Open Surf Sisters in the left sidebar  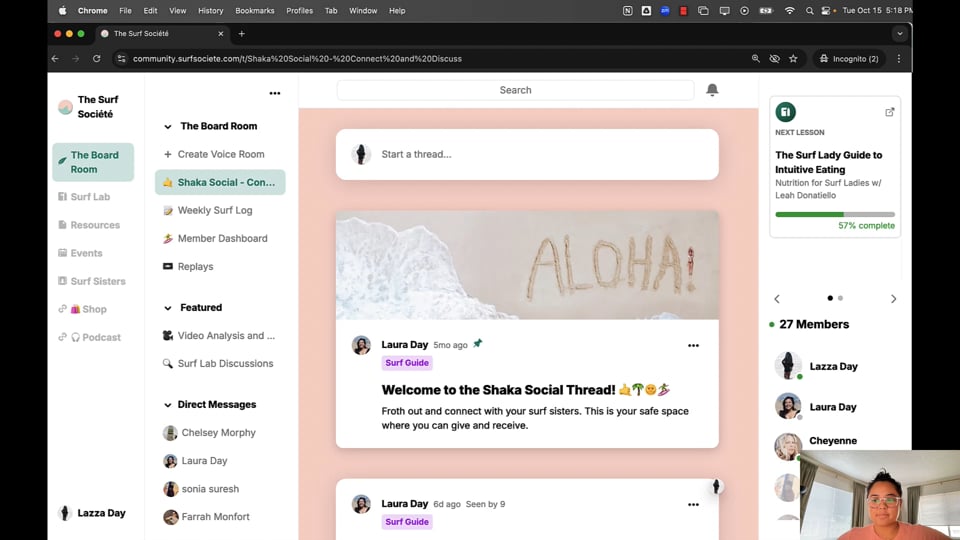coord(92,281)
